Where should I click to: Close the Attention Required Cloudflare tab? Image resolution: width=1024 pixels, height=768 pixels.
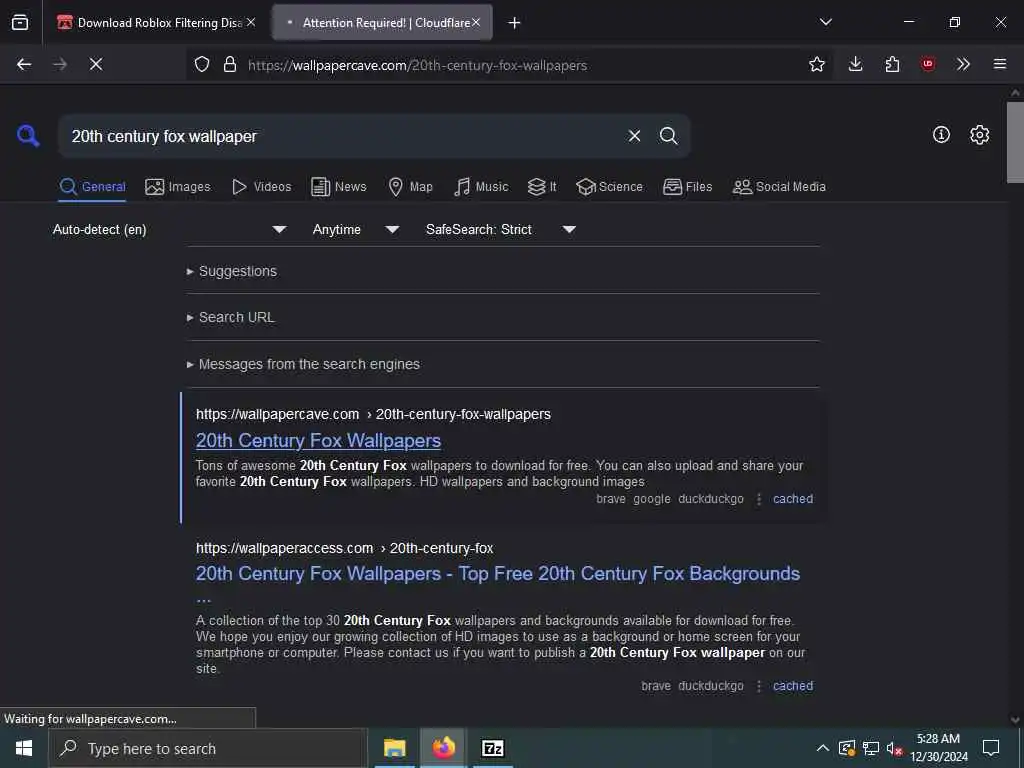476,22
